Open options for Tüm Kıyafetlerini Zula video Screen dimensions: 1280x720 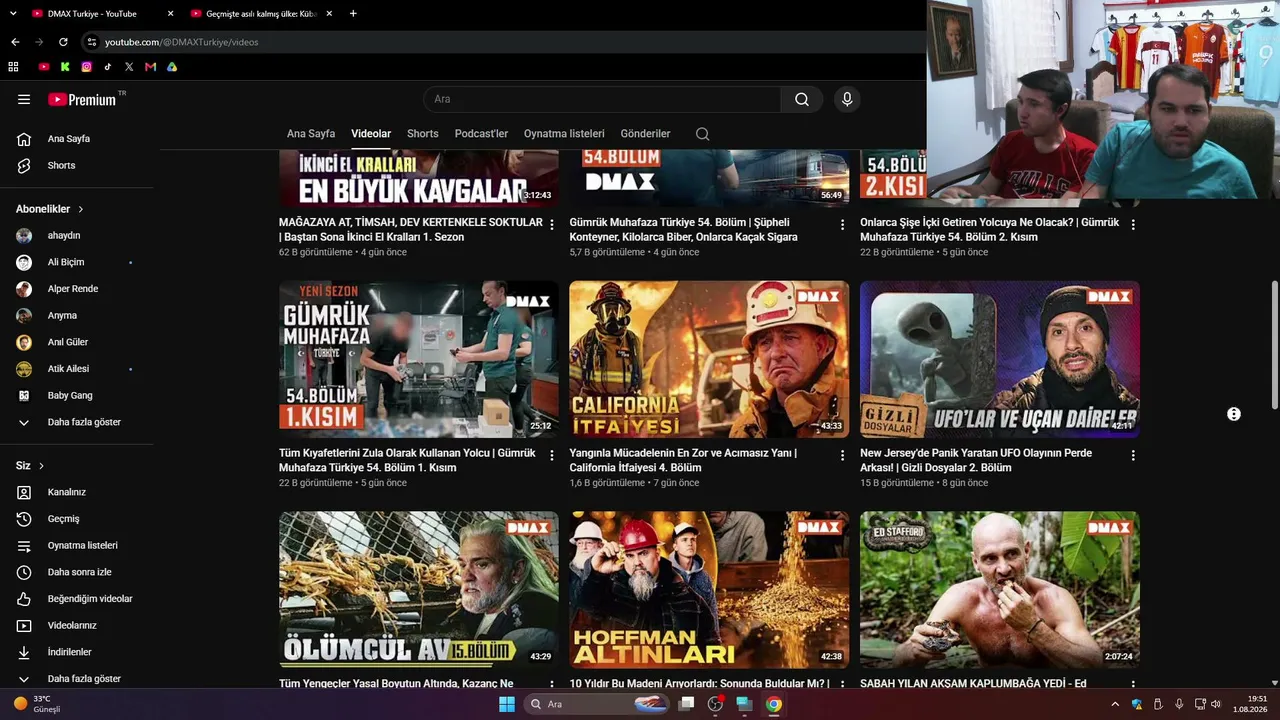552,456
